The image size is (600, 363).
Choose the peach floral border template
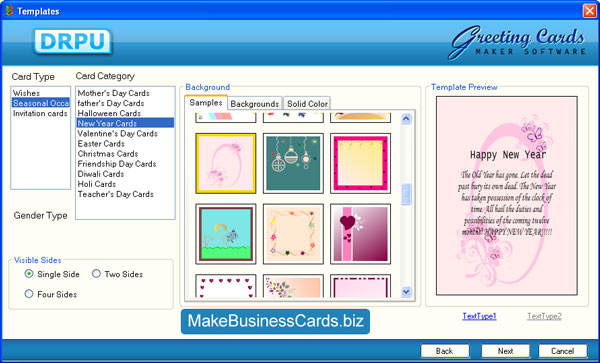coord(293,234)
